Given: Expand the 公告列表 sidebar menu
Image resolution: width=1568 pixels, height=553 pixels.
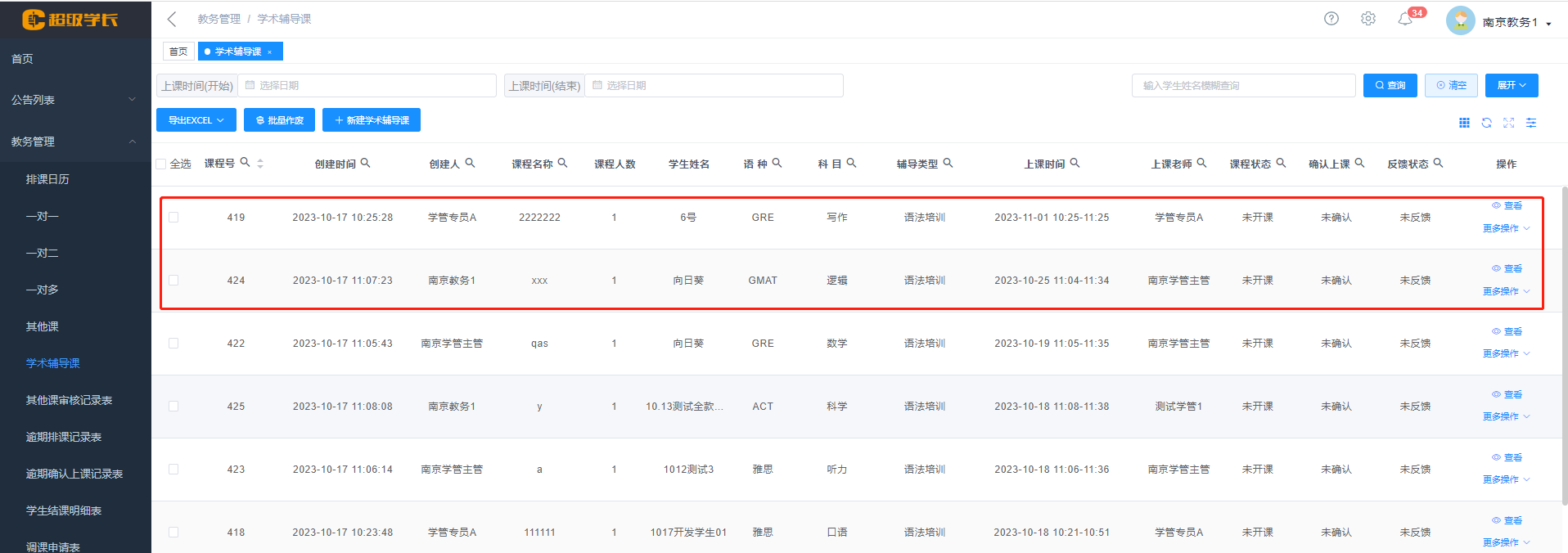Looking at the screenshot, I should [x=75, y=100].
